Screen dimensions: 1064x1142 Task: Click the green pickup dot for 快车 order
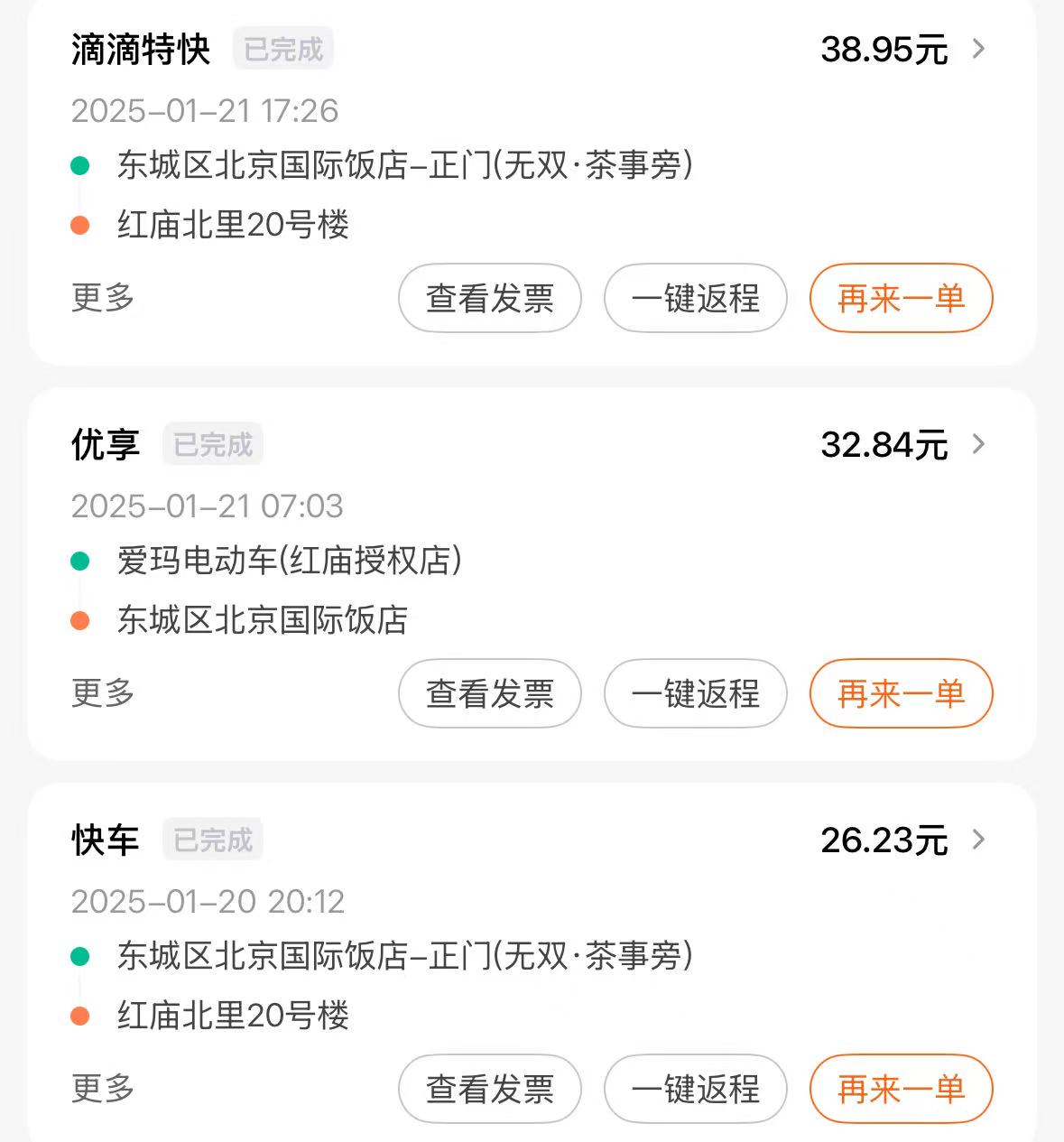(80, 956)
